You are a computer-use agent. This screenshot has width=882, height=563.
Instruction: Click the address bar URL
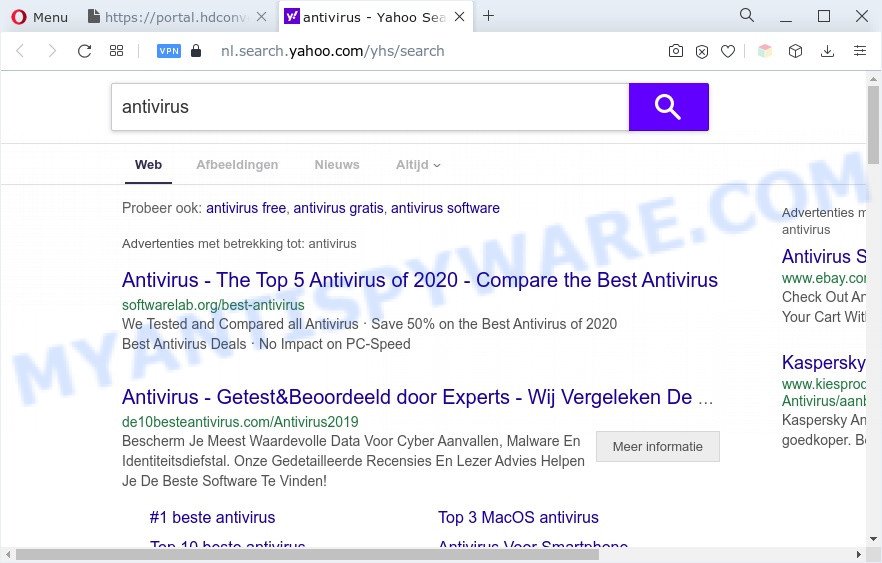pos(332,51)
